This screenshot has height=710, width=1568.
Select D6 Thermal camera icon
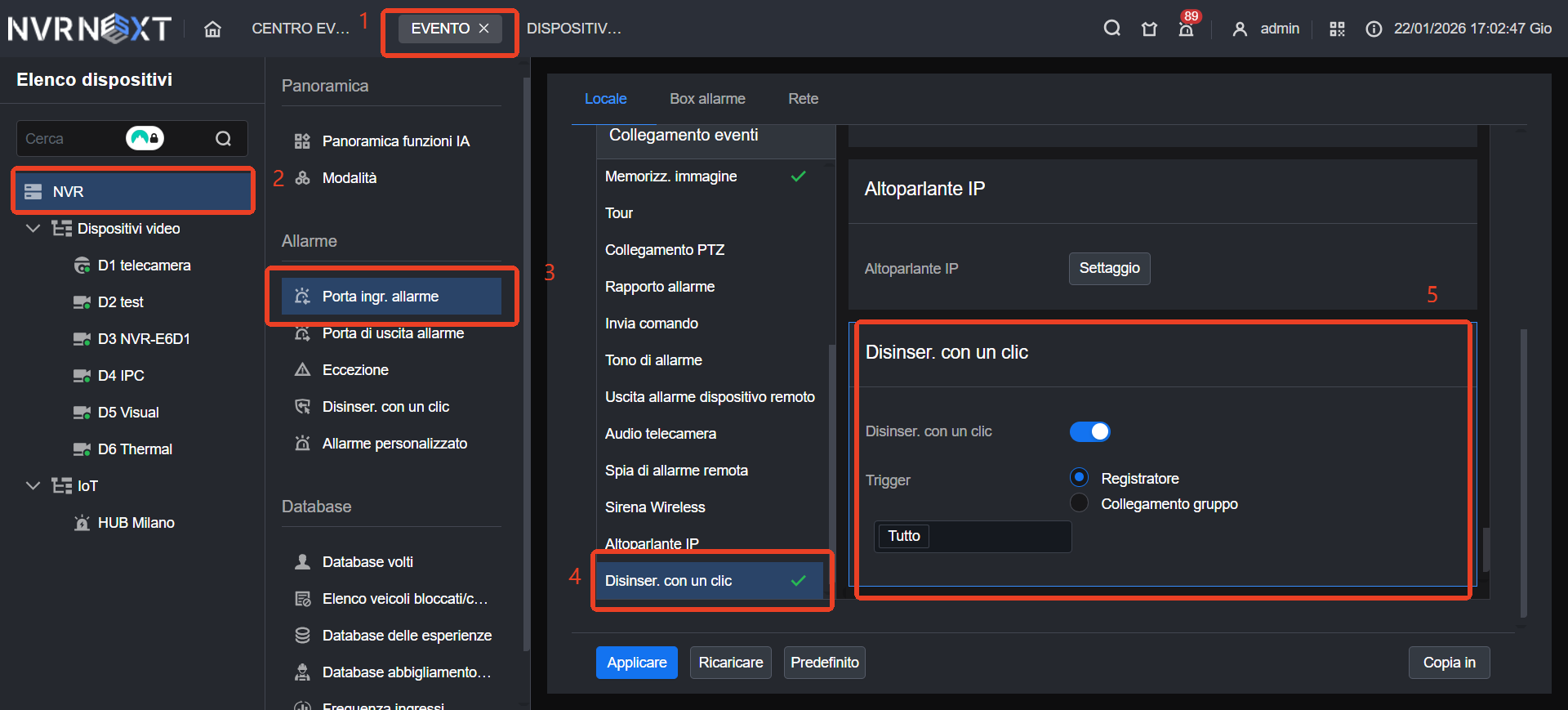[x=82, y=449]
